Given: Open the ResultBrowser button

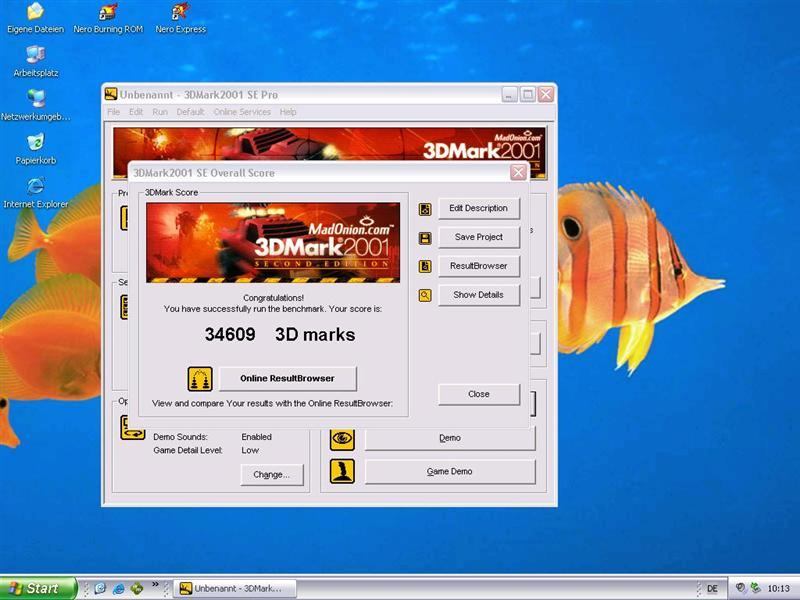Looking at the screenshot, I should [479, 266].
